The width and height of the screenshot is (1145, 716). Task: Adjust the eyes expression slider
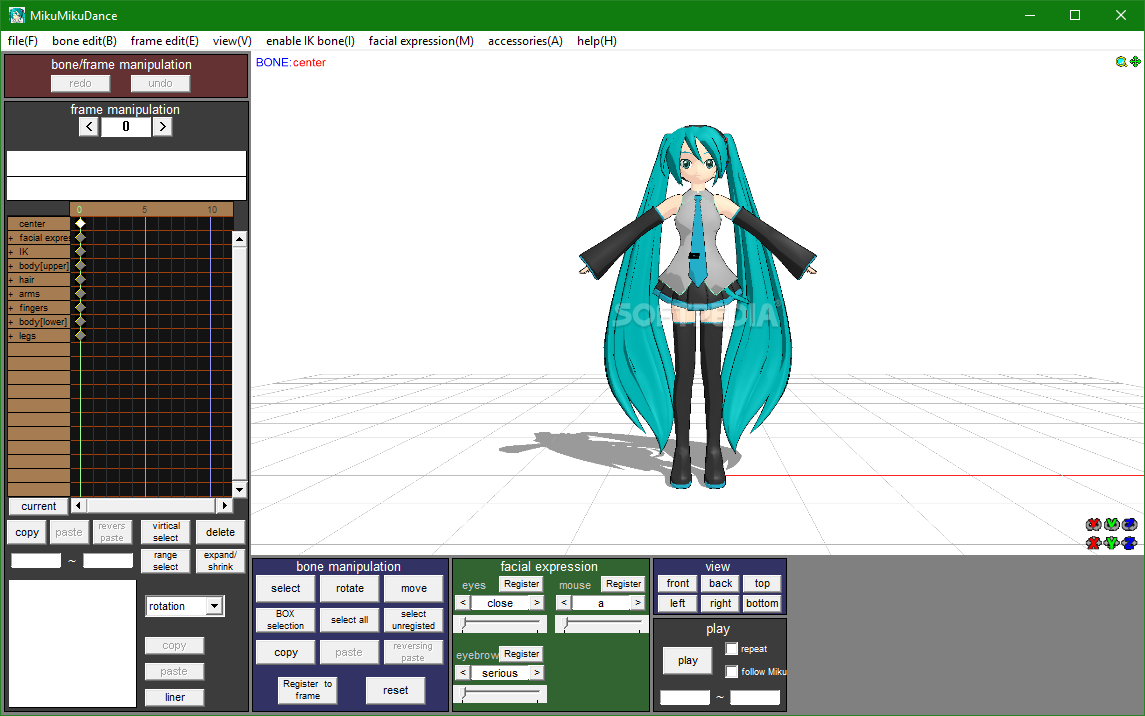(500, 624)
